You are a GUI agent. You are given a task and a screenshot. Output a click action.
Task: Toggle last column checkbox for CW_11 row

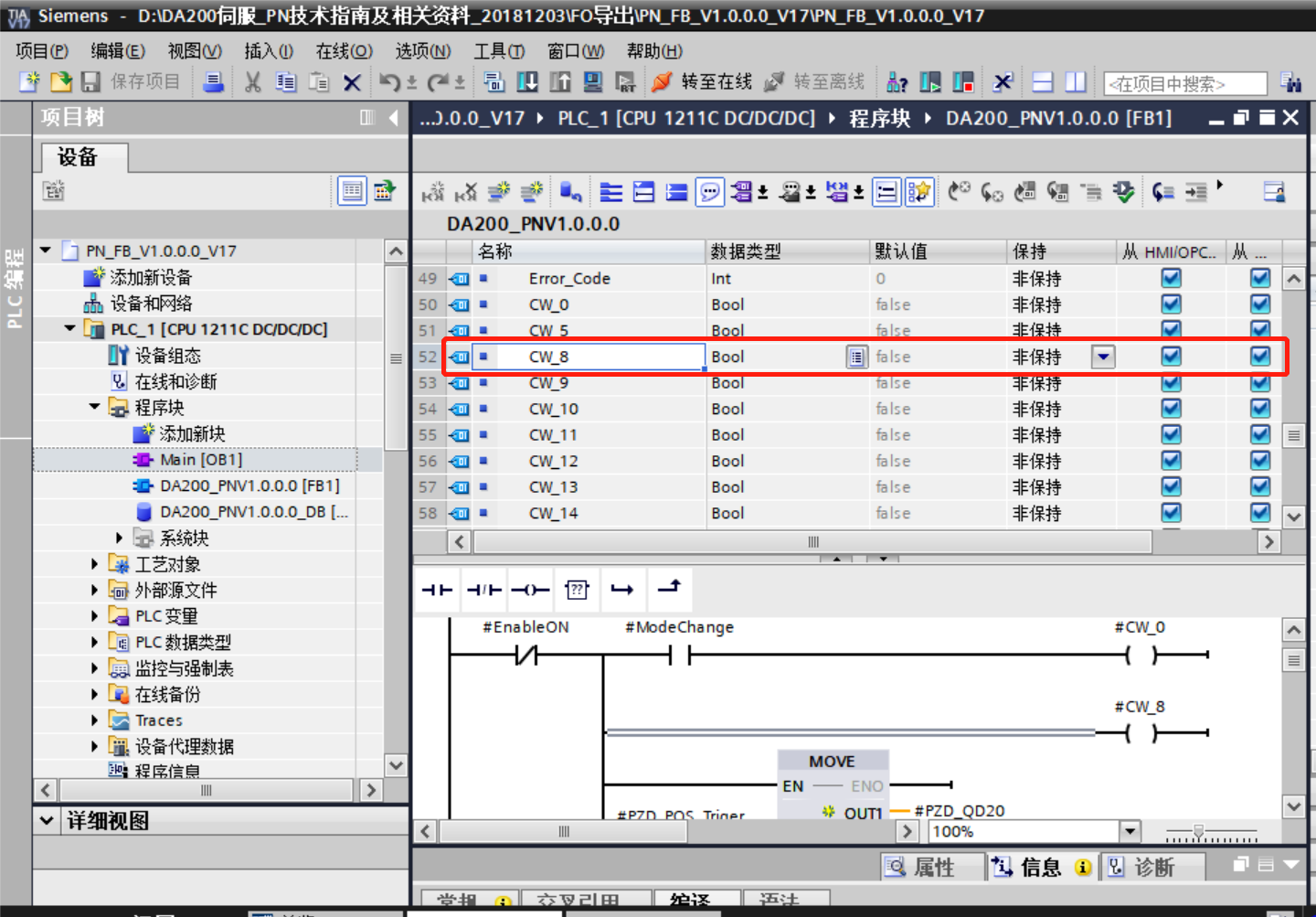click(x=1260, y=434)
